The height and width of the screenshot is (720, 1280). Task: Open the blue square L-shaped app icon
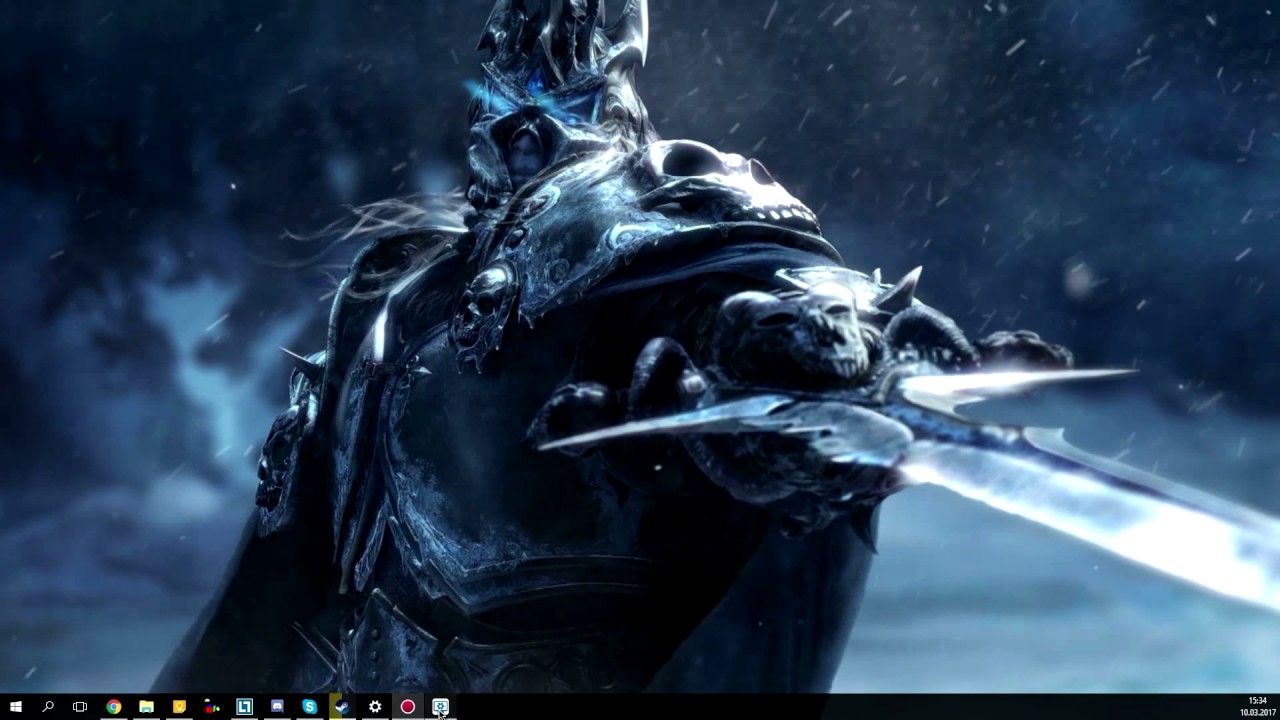click(244, 707)
